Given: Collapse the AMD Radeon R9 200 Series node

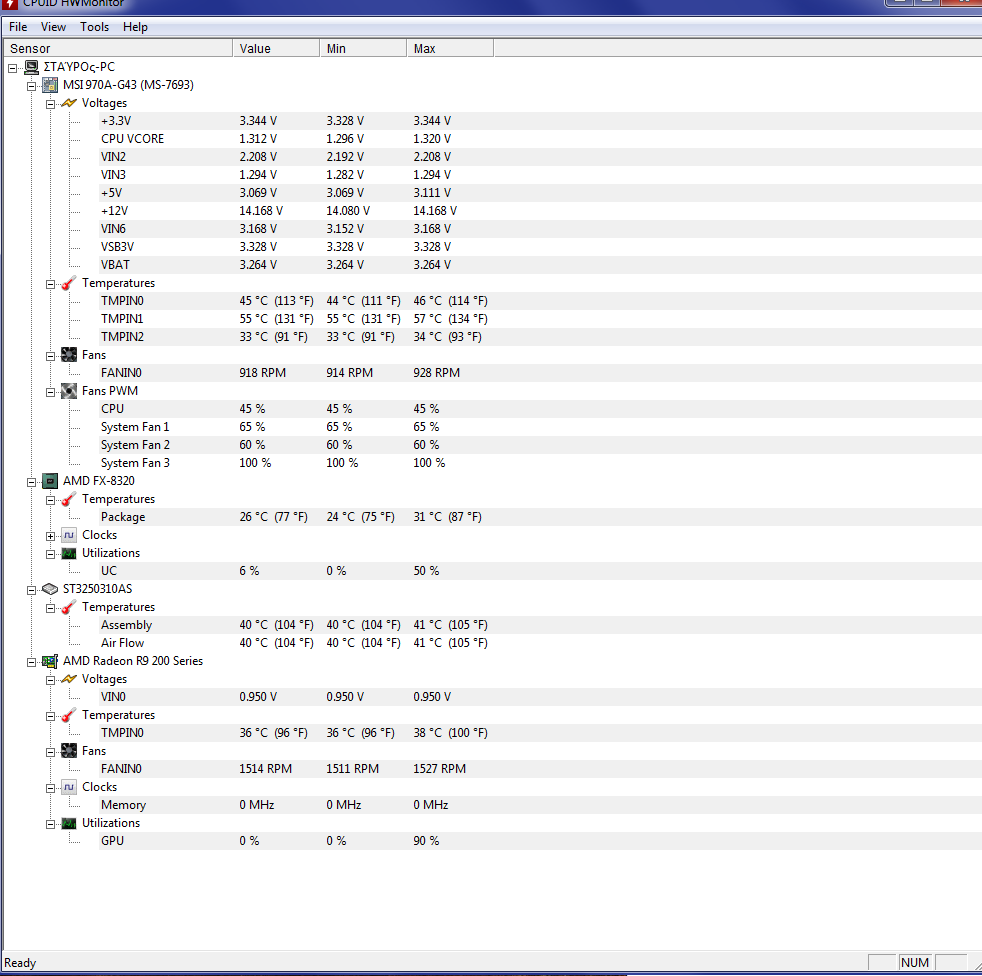Looking at the screenshot, I should pos(31,662).
